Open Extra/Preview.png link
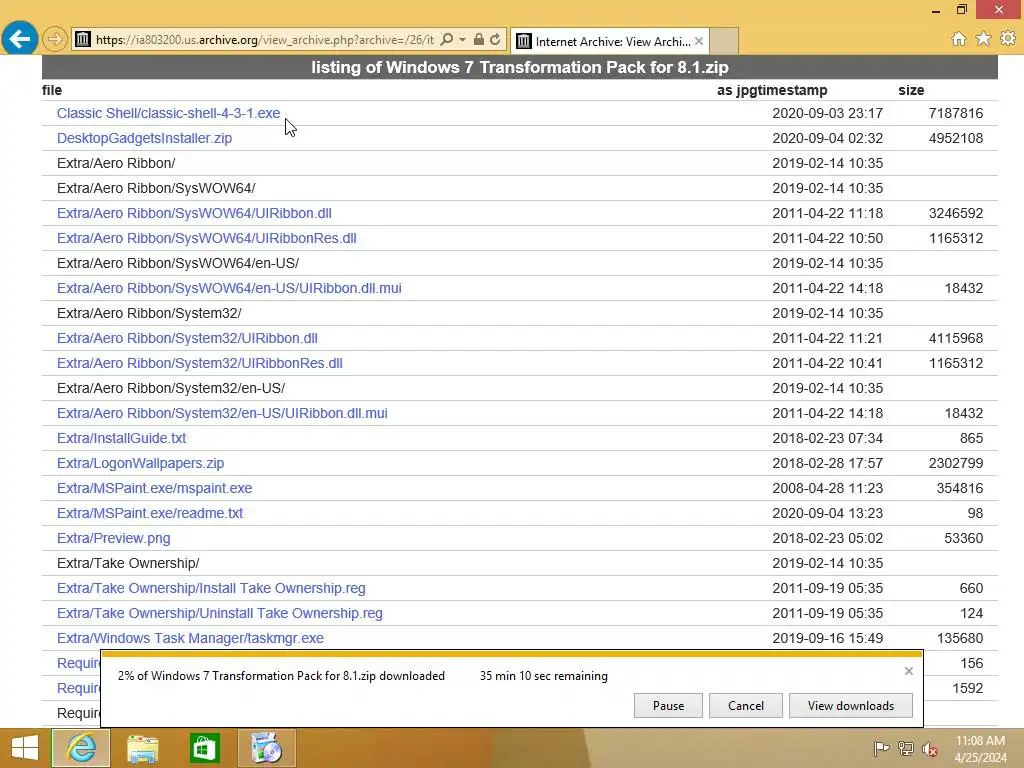 [114, 538]
